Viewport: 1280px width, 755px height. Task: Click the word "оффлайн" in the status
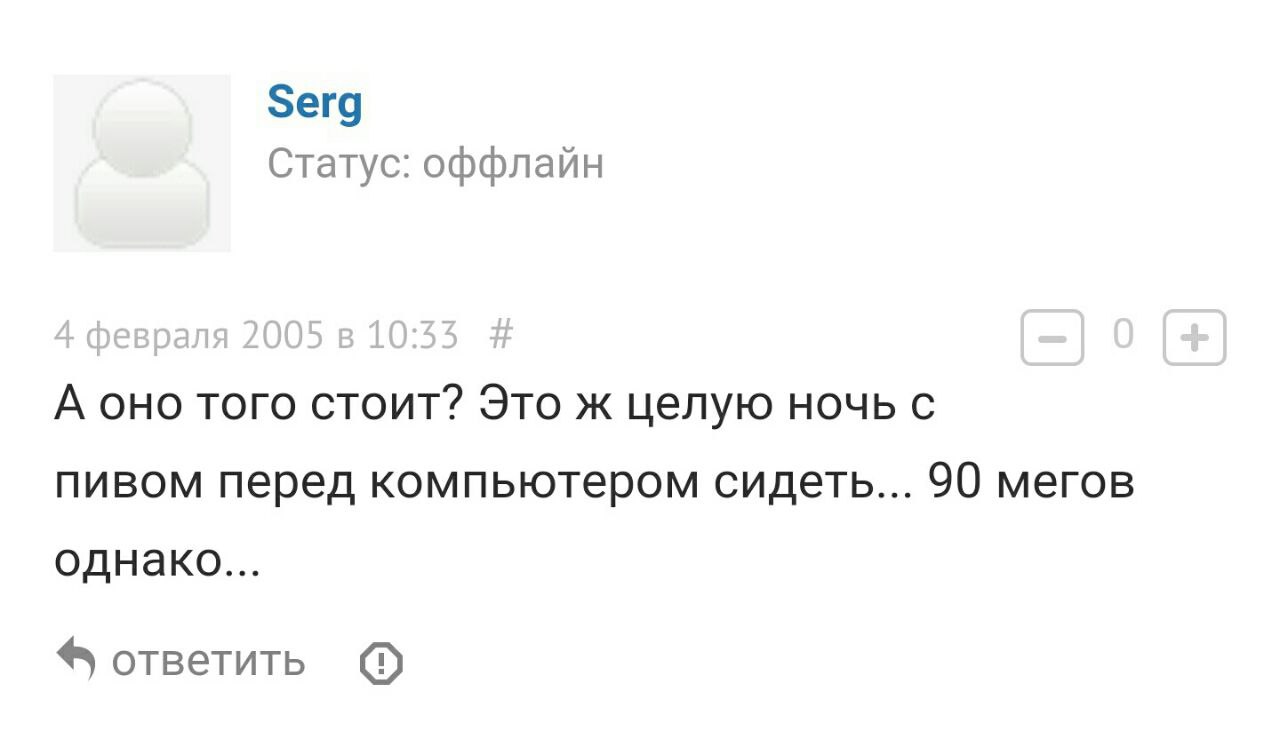click(513, 162)
